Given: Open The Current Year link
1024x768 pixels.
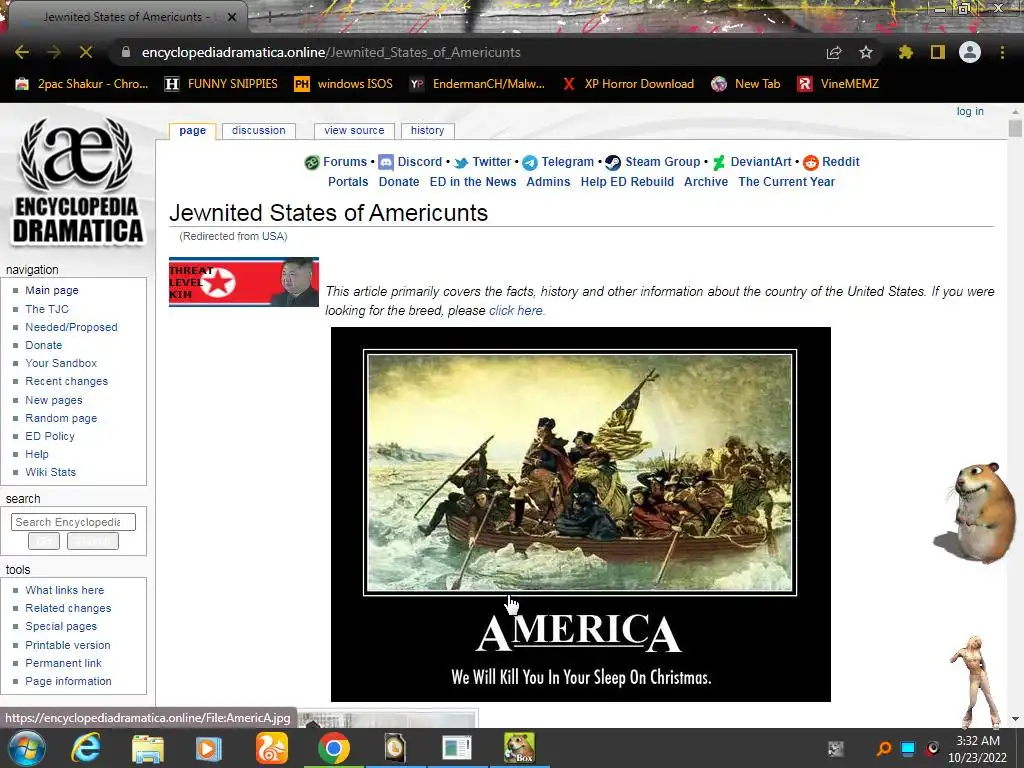Looking at the screenshot, I should [786, 182].
